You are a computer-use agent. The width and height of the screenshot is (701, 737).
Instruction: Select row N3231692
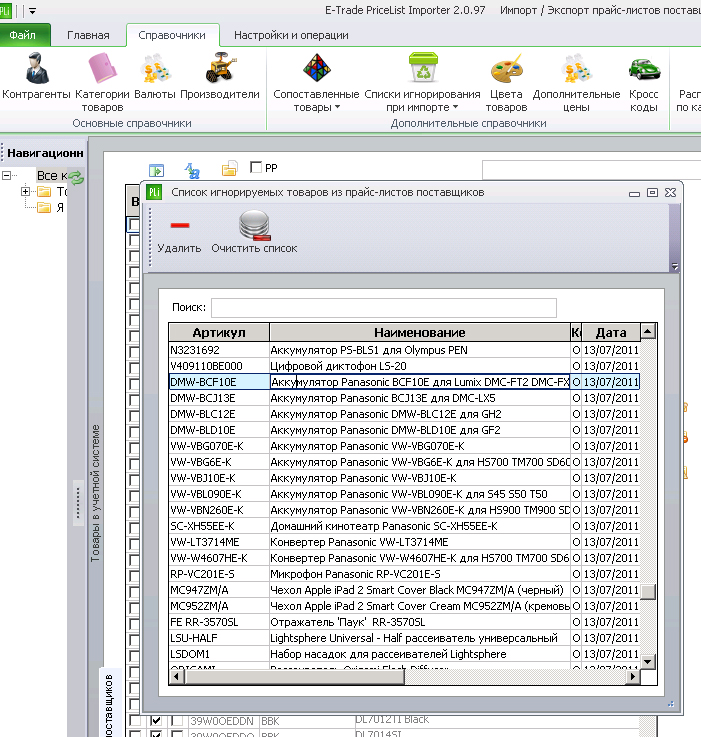[404, 350]
